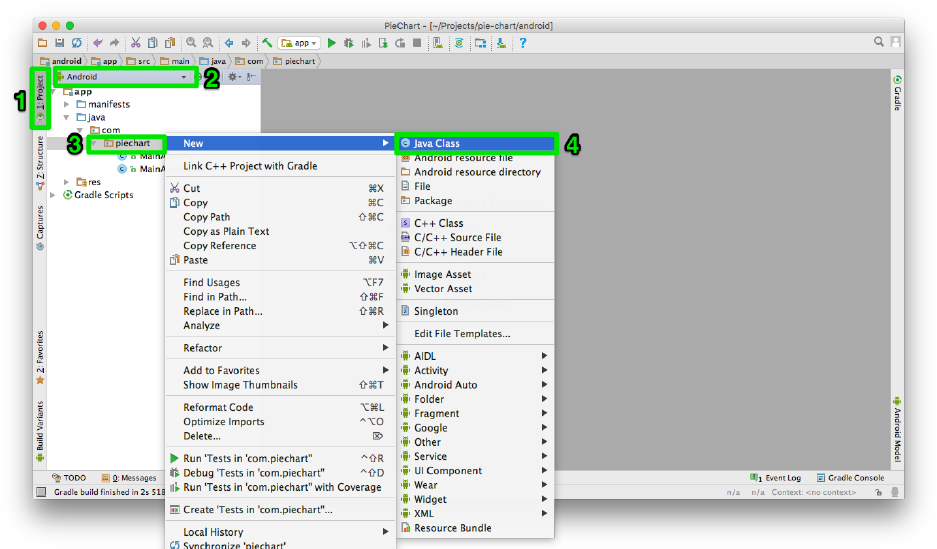Viewport: 937px width, 549px height.
Task: Toggle the 1: Project tool window
Action: click(x=40, y=99)
